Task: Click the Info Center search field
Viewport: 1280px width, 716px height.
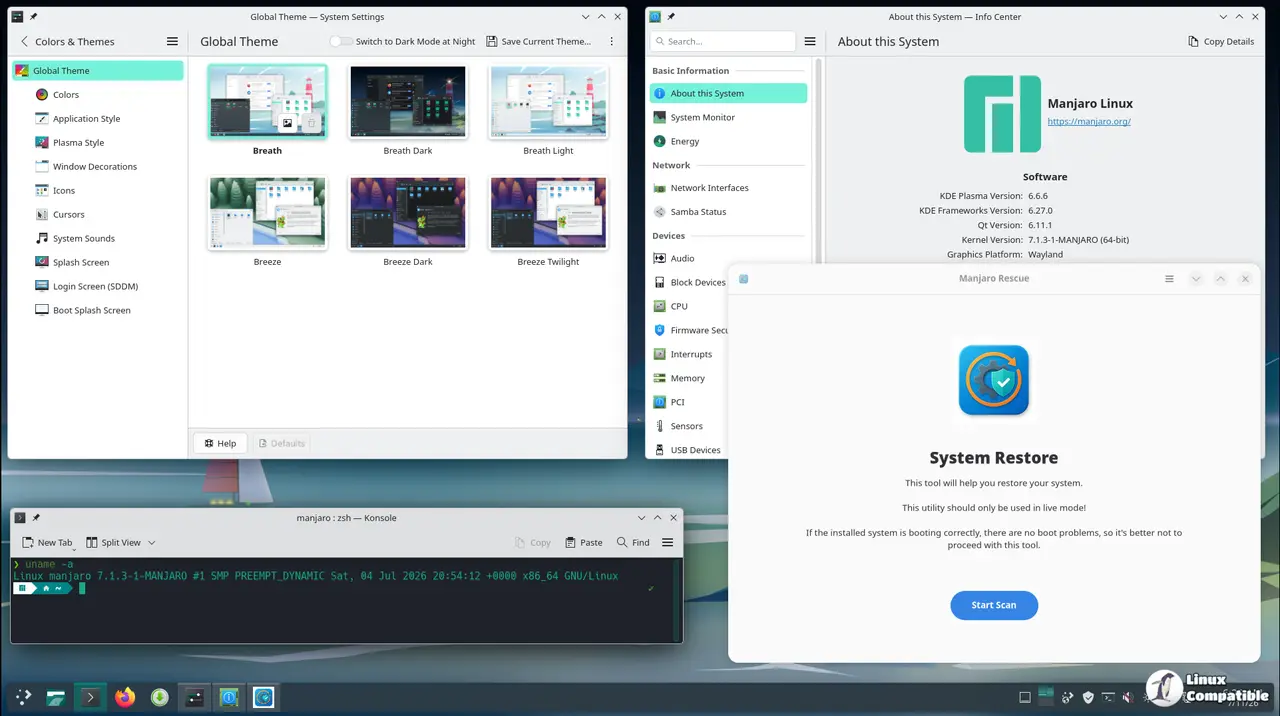Action: (x=722, y=42)
